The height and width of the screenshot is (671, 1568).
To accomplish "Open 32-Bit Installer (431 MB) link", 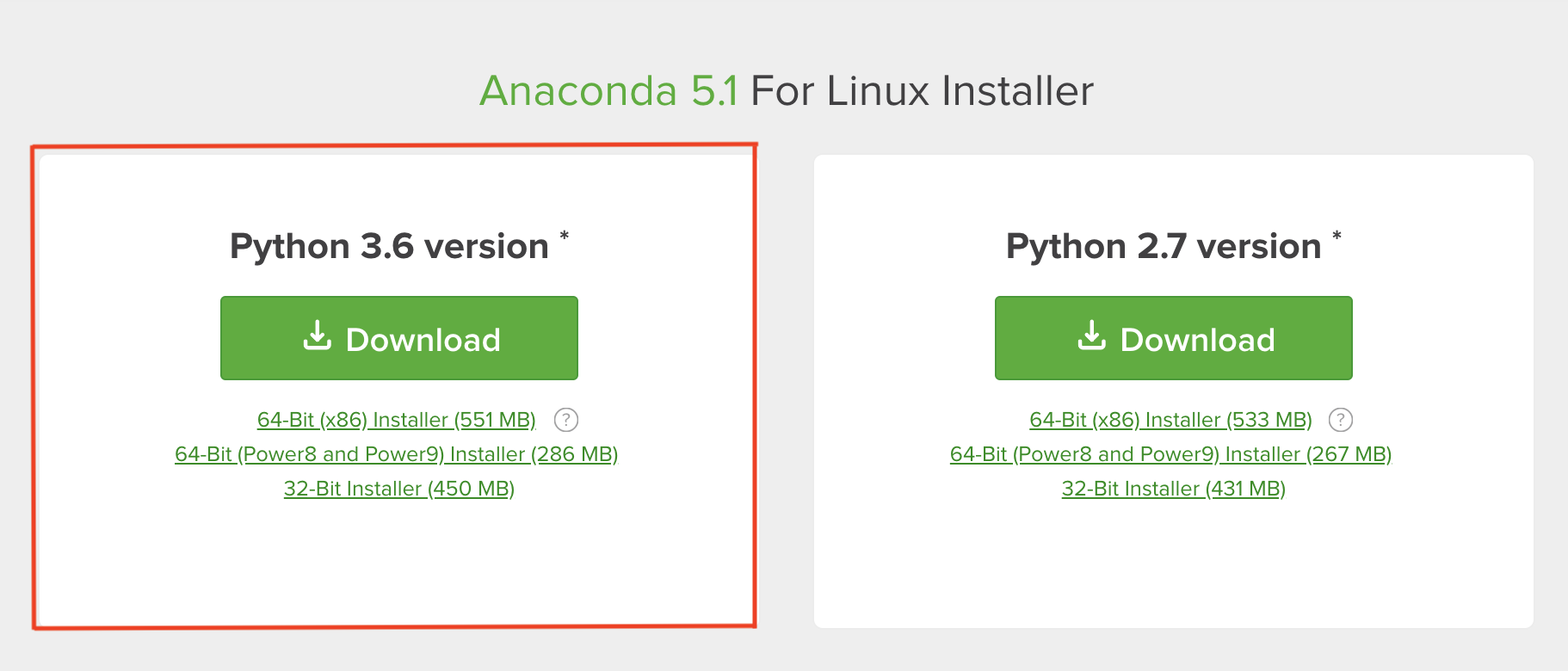I will (1173, 489).
